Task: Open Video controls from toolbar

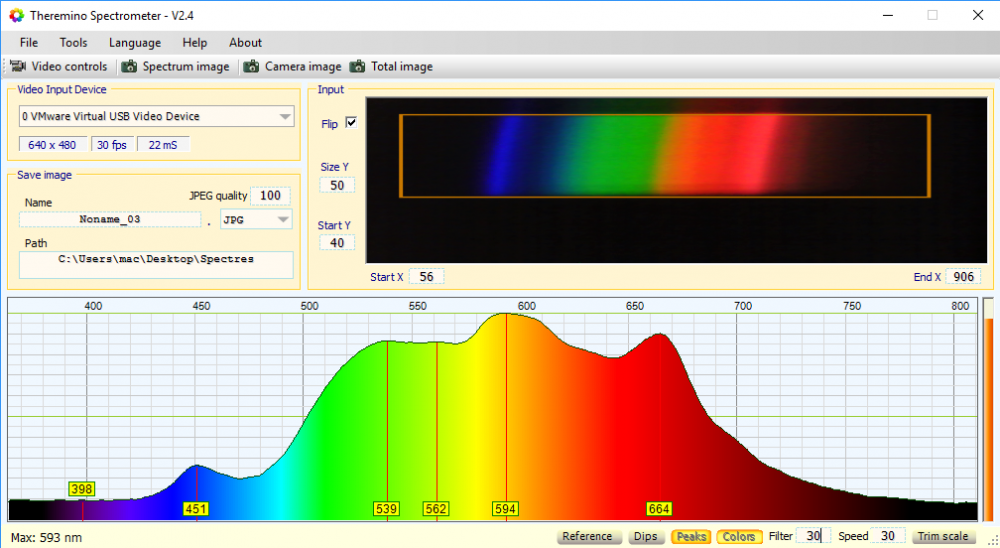Action: click(59, 66)
